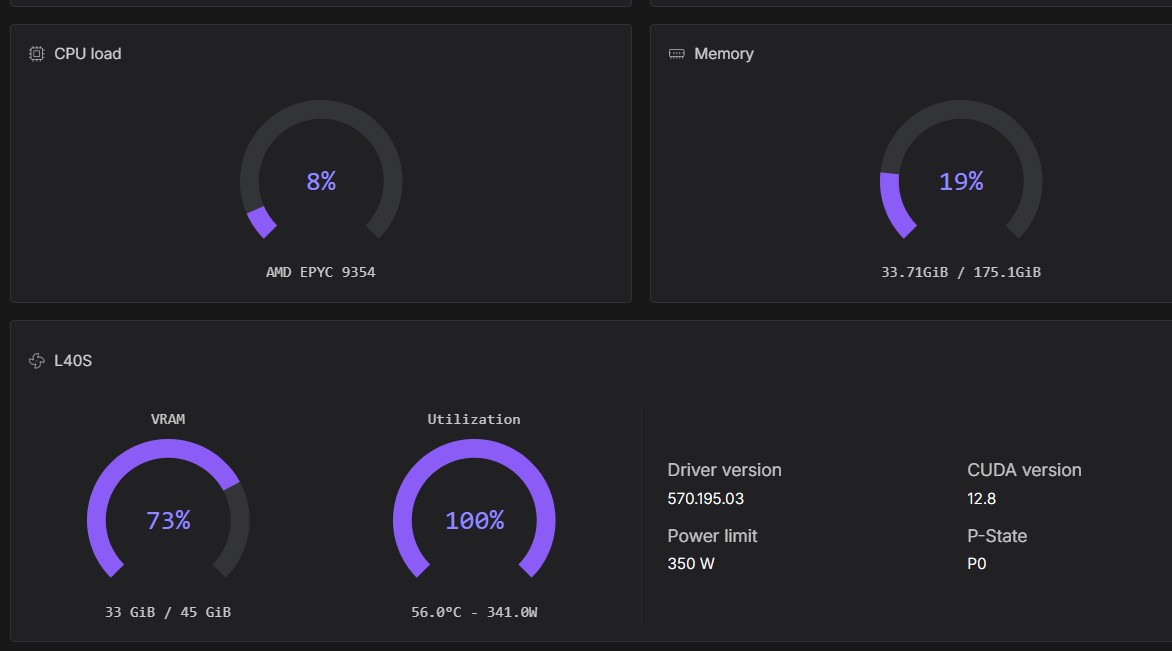This screenshot has height=651, width=1172.
Task: Click P-State value P0
Action: pyautogui.click(x=976, y=564)
